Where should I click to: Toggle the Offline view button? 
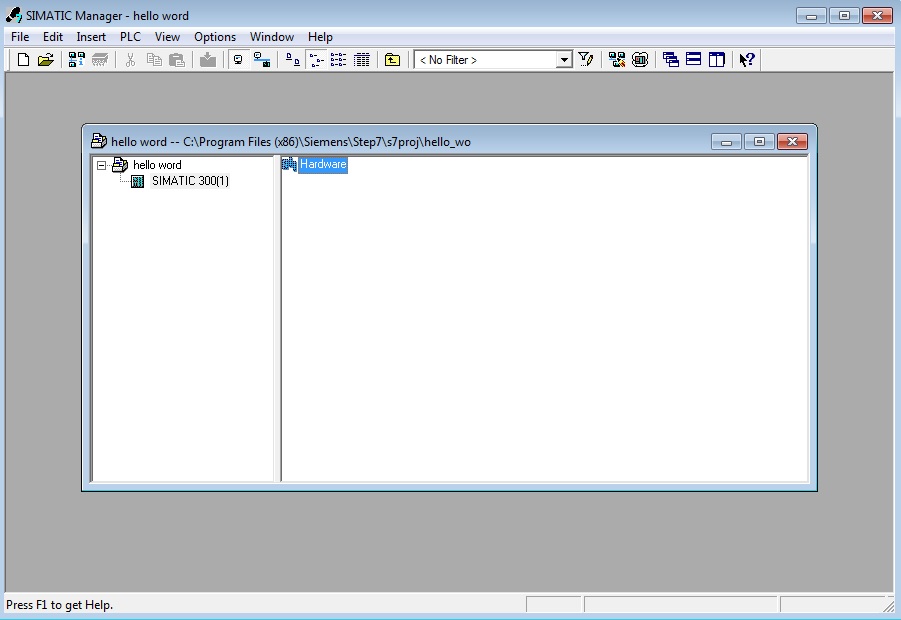point(239,60)
